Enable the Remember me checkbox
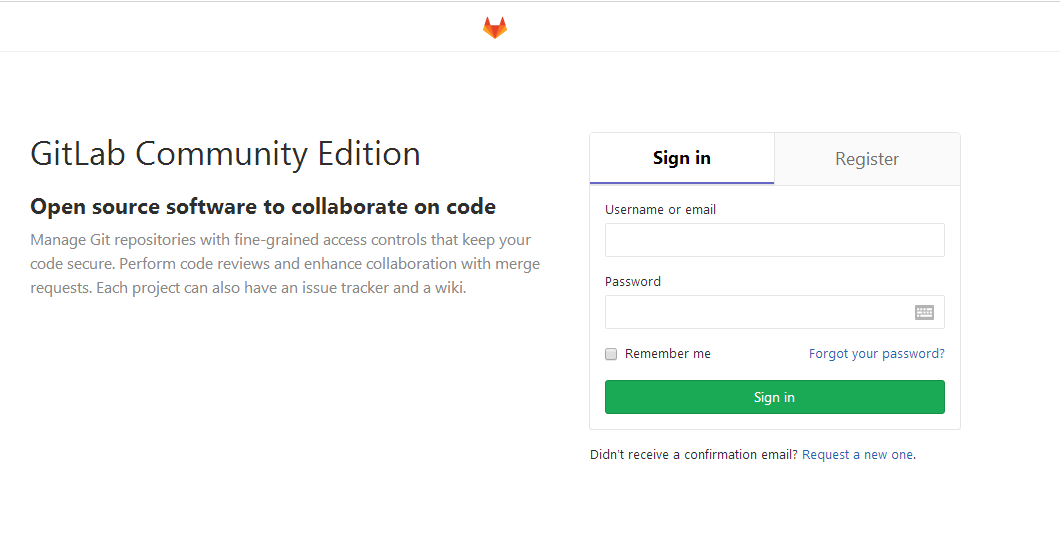This screenshot has width=1060, height=540. coord(611,354)
